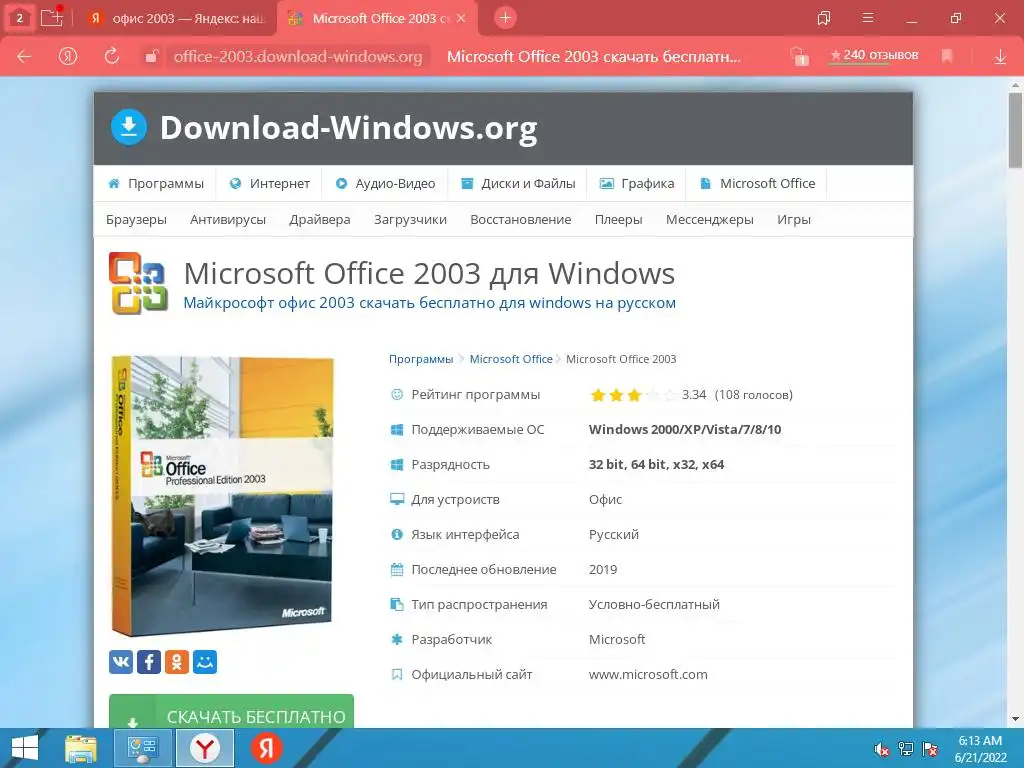
Task: Bookmark this page with the flag icon
Action: (947, 56)
